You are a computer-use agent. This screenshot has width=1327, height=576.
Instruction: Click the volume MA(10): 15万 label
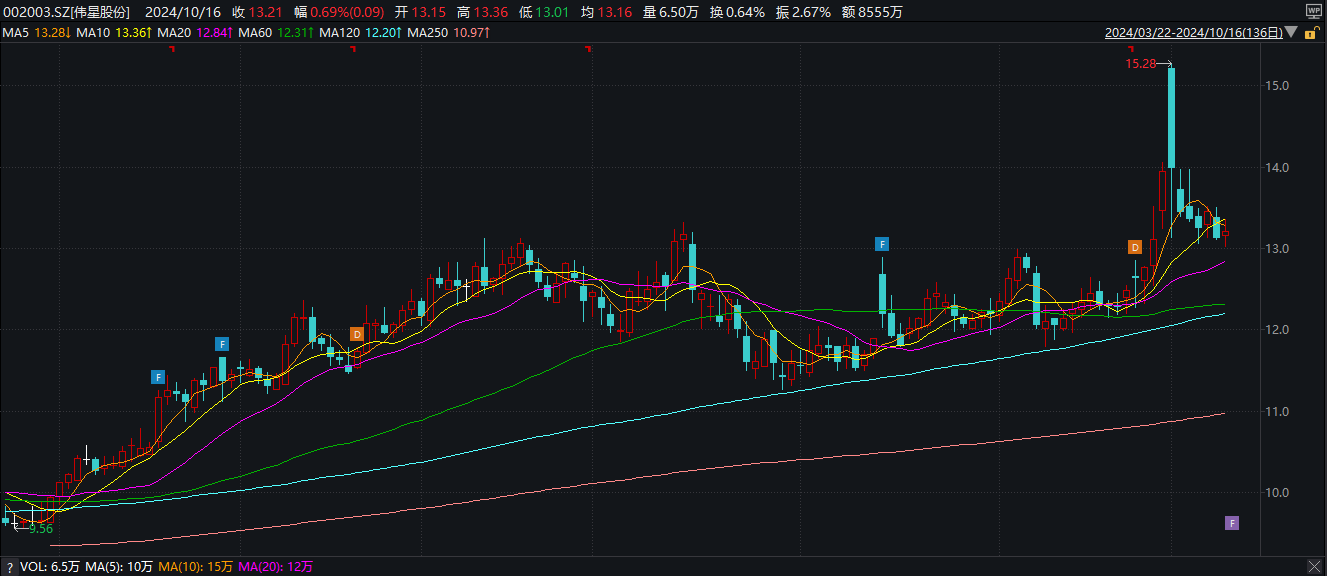196,567
